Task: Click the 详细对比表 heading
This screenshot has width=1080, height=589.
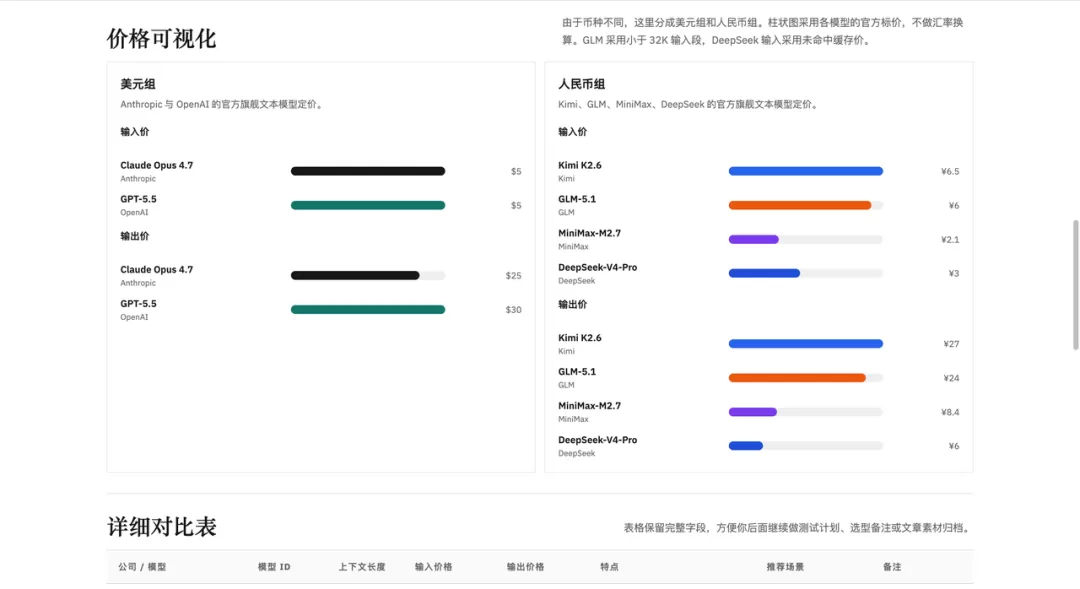Action: click(x=162, y=527)
